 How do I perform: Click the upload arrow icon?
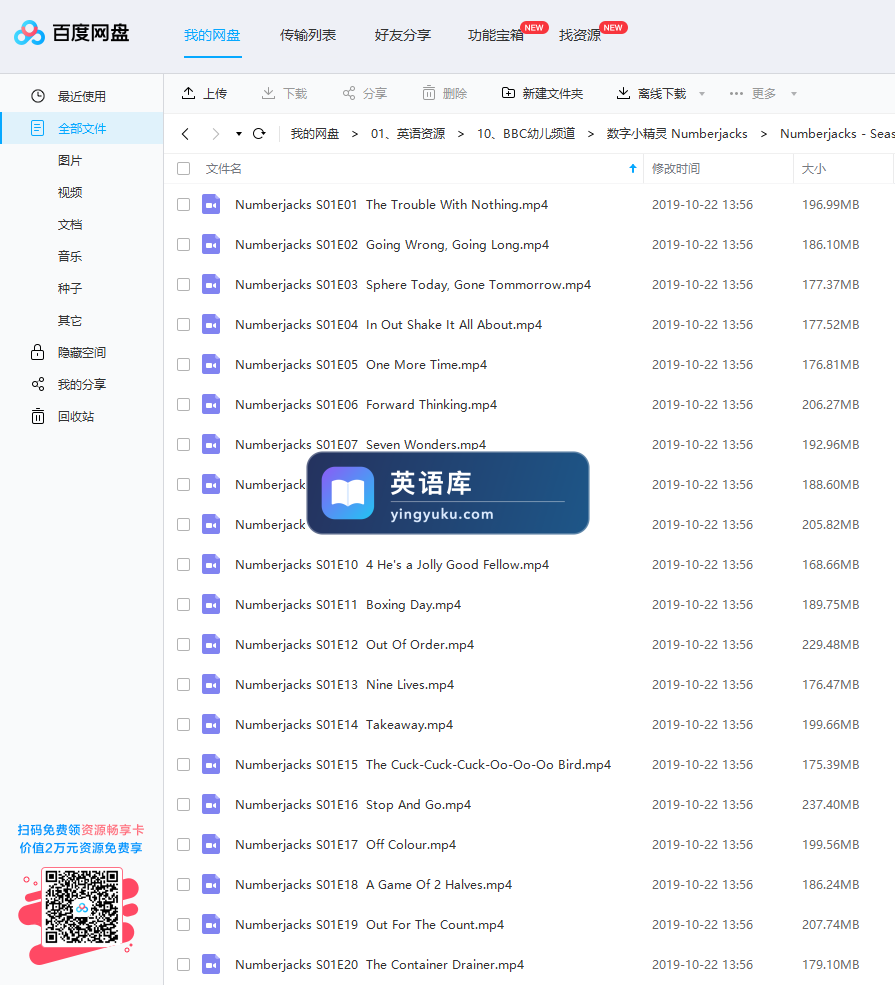pyautogui.click(x=188, y=93)
